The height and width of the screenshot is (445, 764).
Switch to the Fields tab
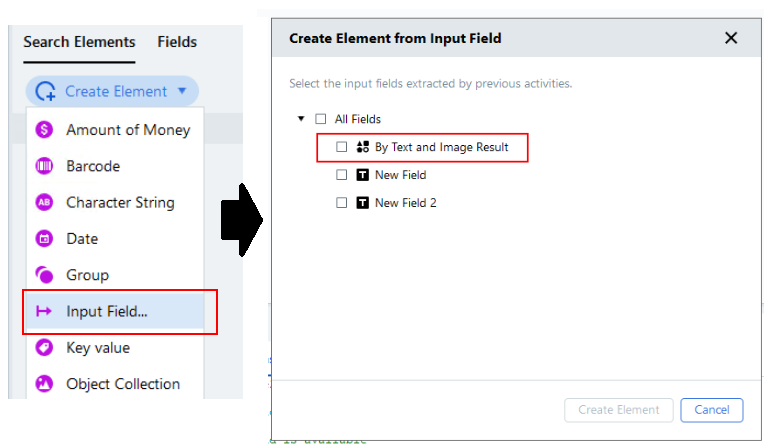(x=177, y=42)
